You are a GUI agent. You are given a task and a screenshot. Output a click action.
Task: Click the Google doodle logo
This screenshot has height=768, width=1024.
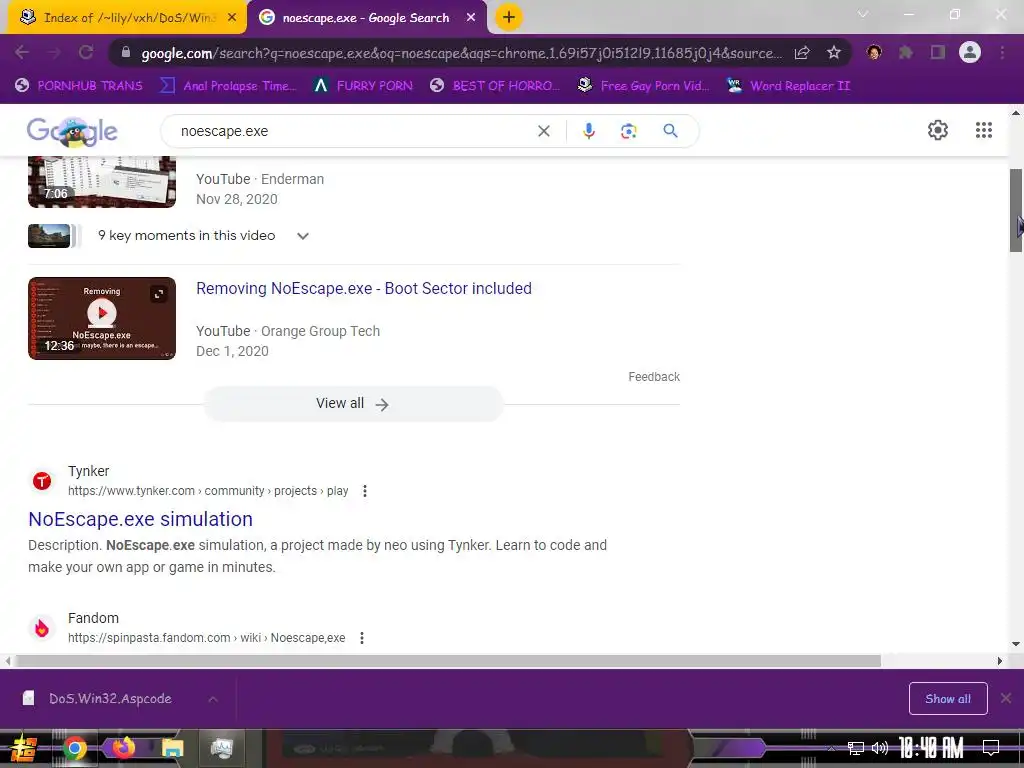[72, 131]
